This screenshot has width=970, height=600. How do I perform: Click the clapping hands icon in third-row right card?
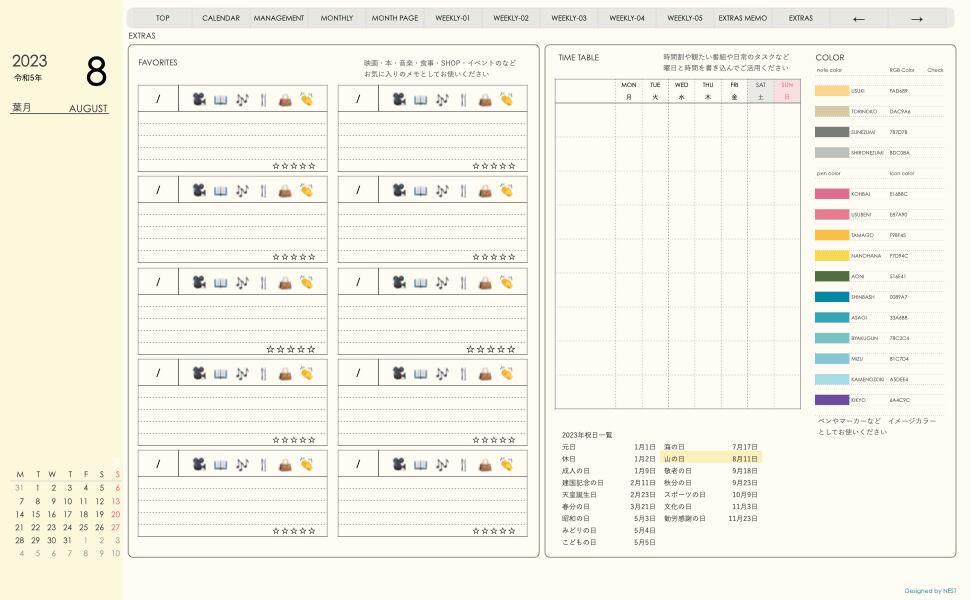[507, 282]
